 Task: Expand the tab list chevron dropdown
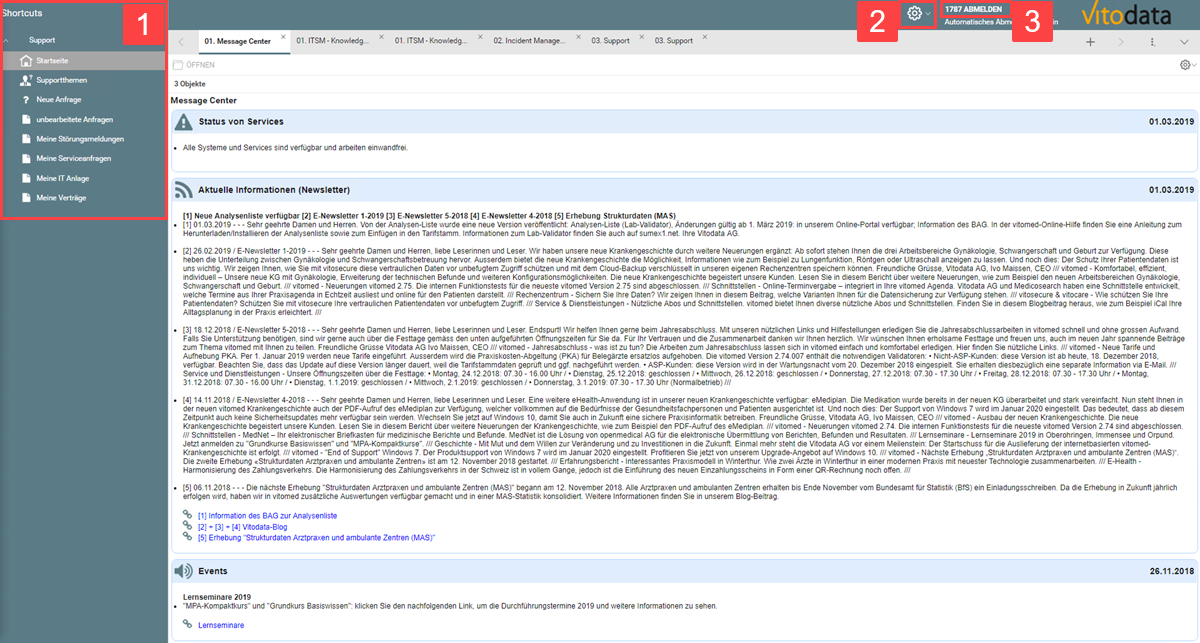1184,42
